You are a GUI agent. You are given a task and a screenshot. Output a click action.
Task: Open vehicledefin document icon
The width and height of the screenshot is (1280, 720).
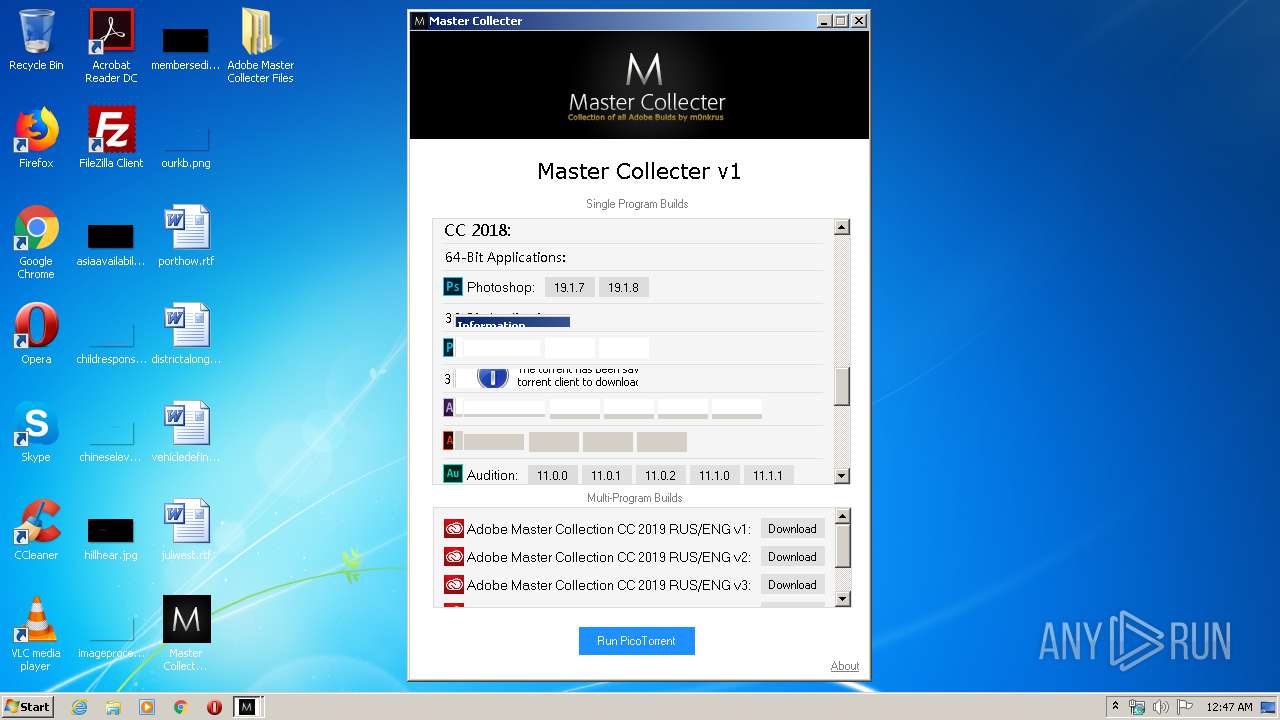pos(186,432)
